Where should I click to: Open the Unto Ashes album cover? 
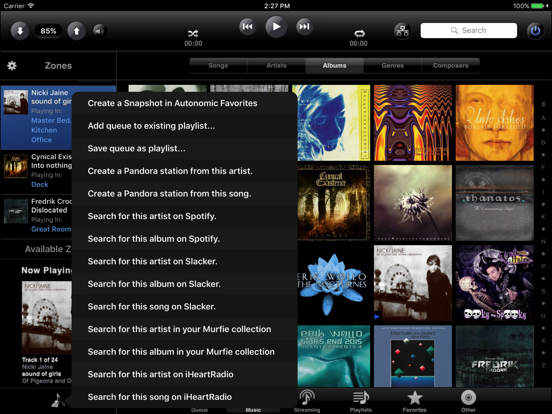pos(495,123)
